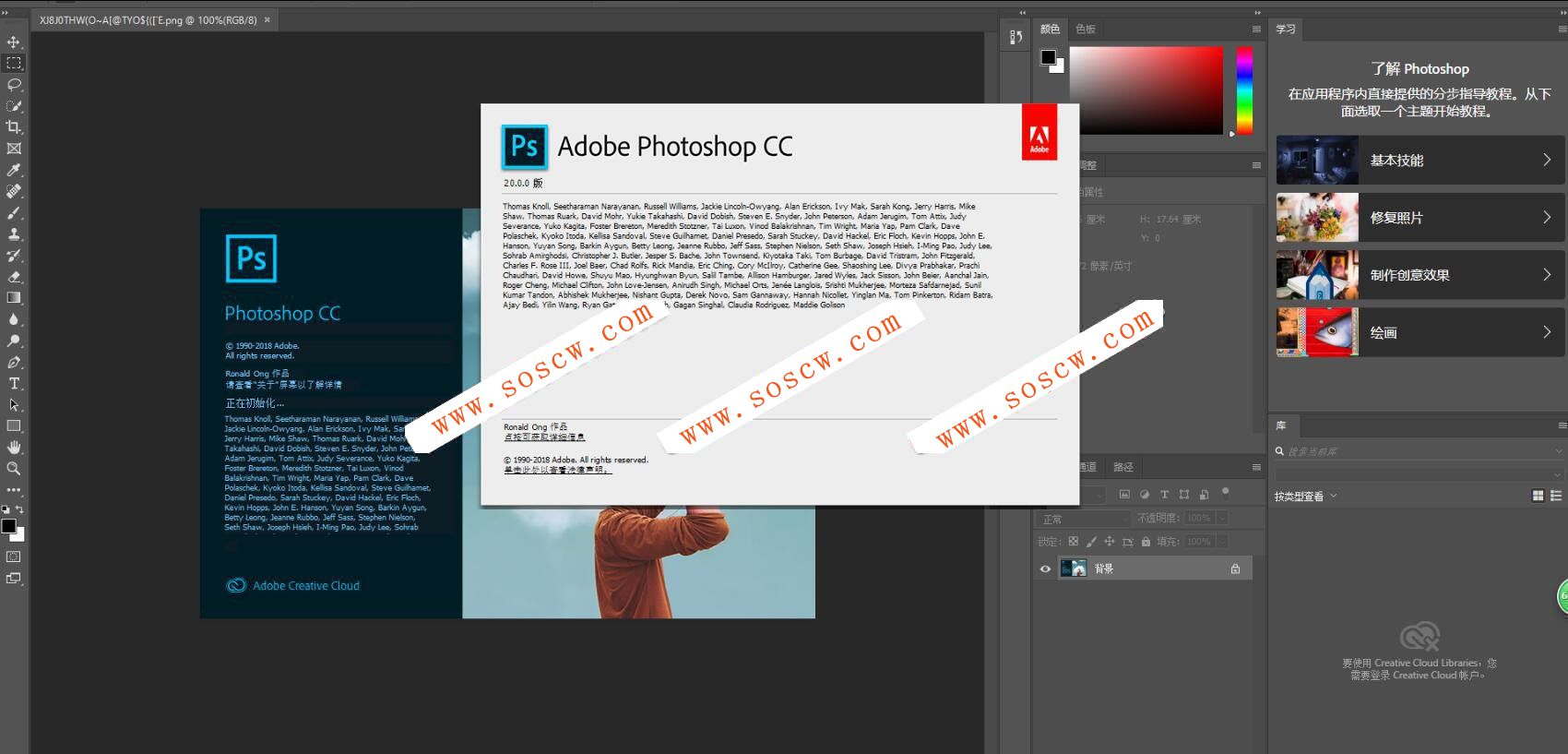The image size is (1568, 754).
Task: Select the Hand tool
Action: click(14, 447)
